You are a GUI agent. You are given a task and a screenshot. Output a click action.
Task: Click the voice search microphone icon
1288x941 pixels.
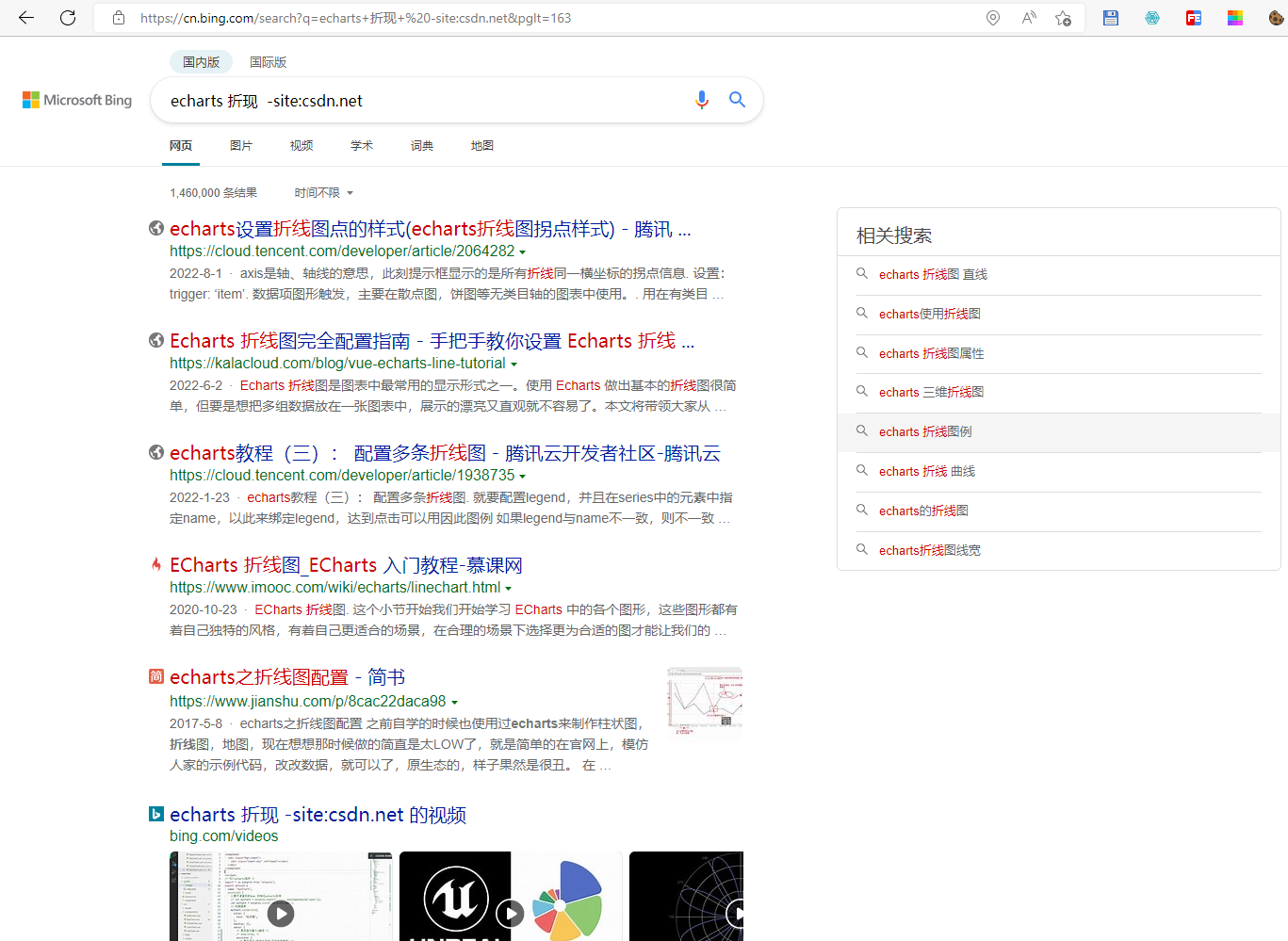pyautogui.click(x=701, y=99)
